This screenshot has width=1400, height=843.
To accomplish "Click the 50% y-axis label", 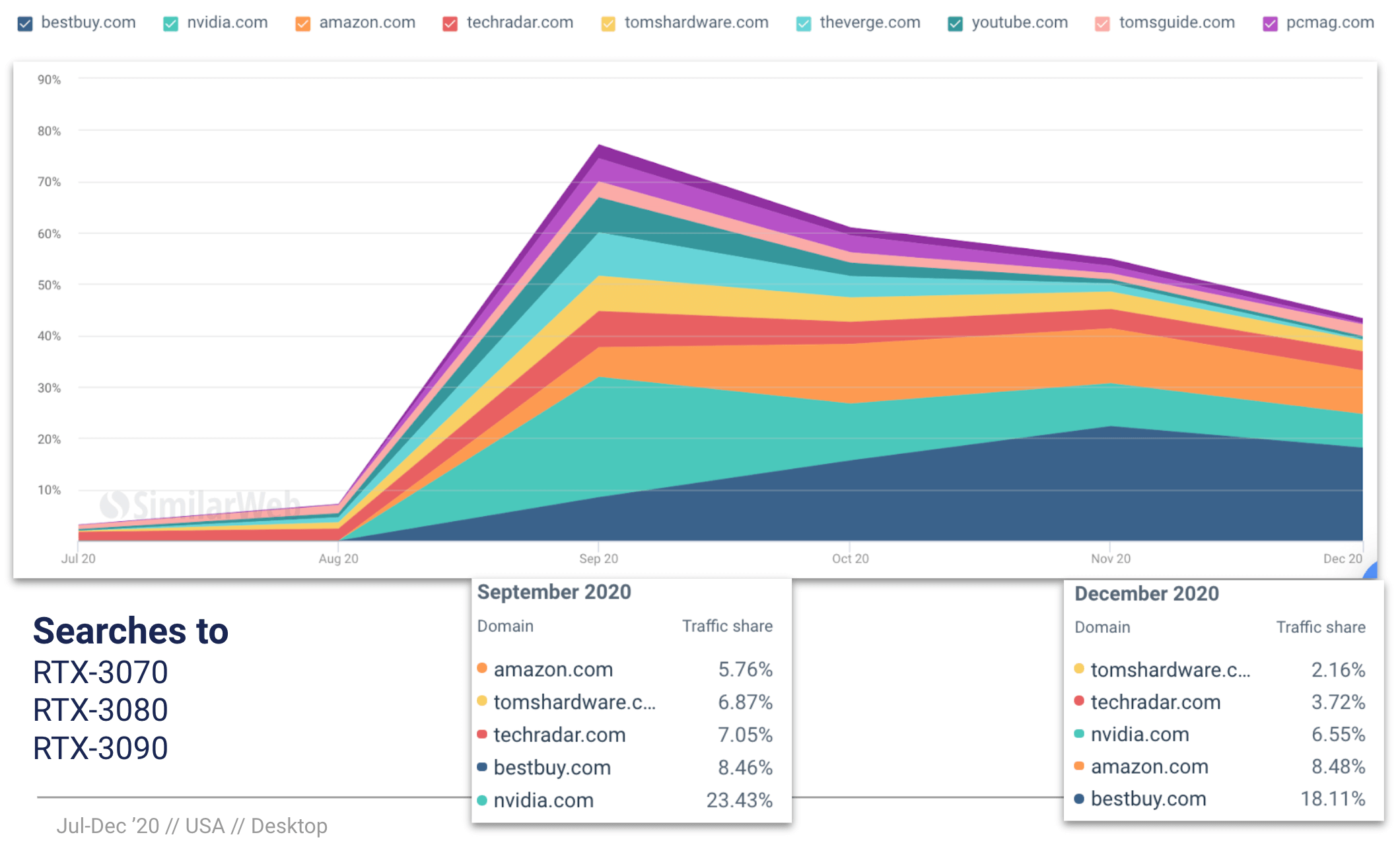I will tap(49, 285).
